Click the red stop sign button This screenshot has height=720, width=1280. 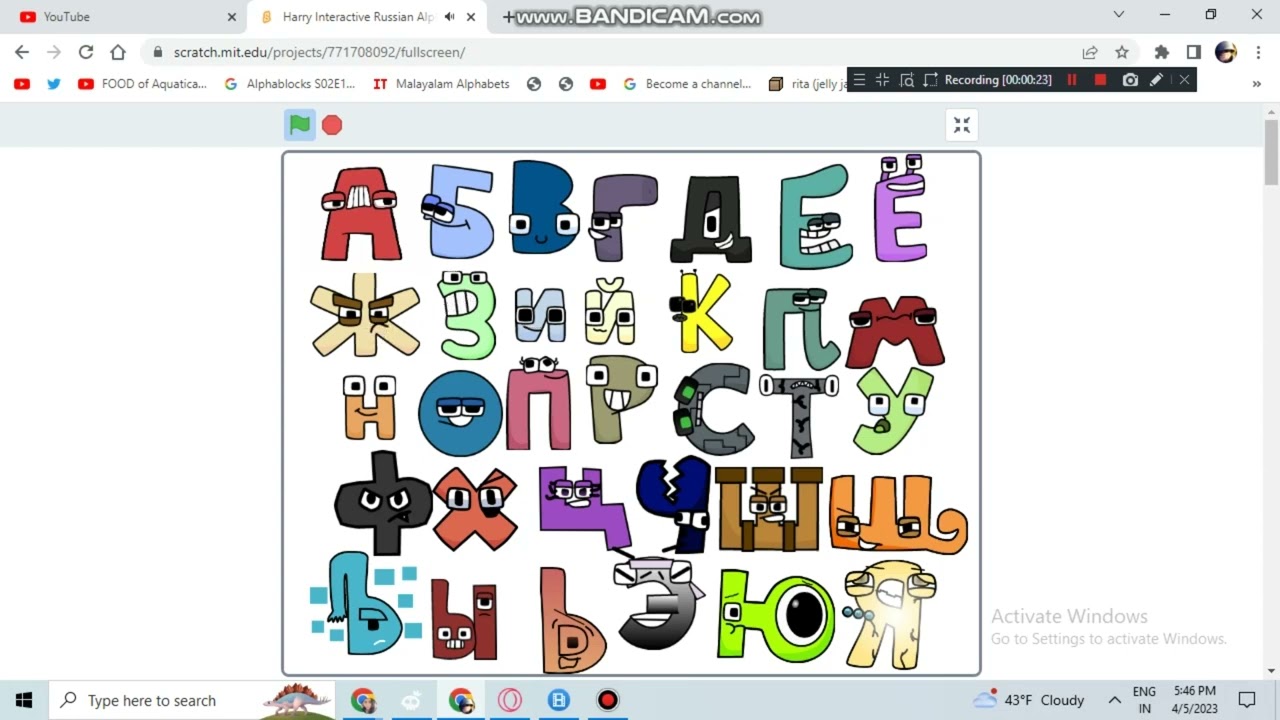[332, 125]
